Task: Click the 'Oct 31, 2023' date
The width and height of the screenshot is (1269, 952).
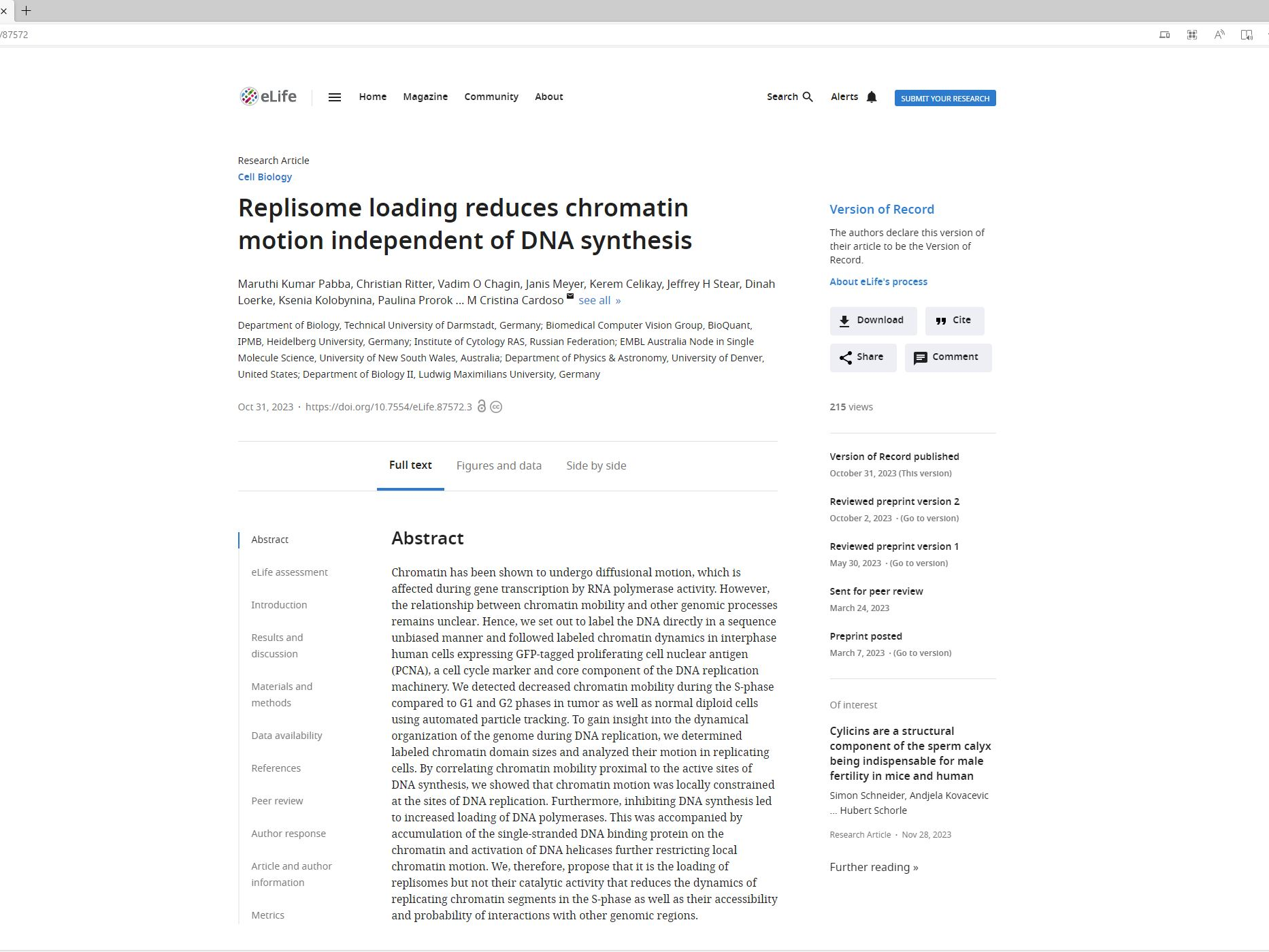Action: 265,407
